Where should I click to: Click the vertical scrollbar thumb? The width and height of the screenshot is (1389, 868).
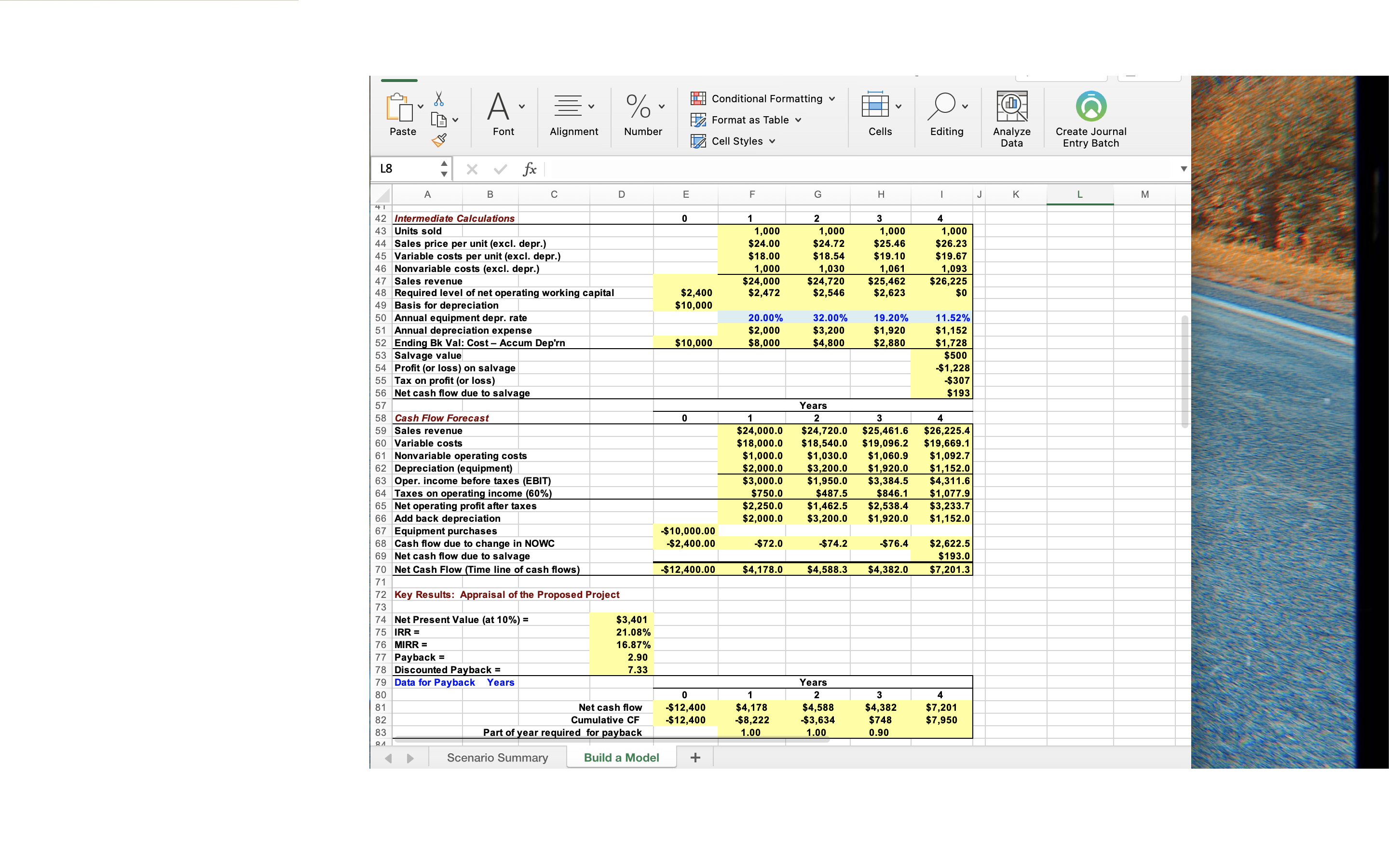click(x=1184, y=371)
